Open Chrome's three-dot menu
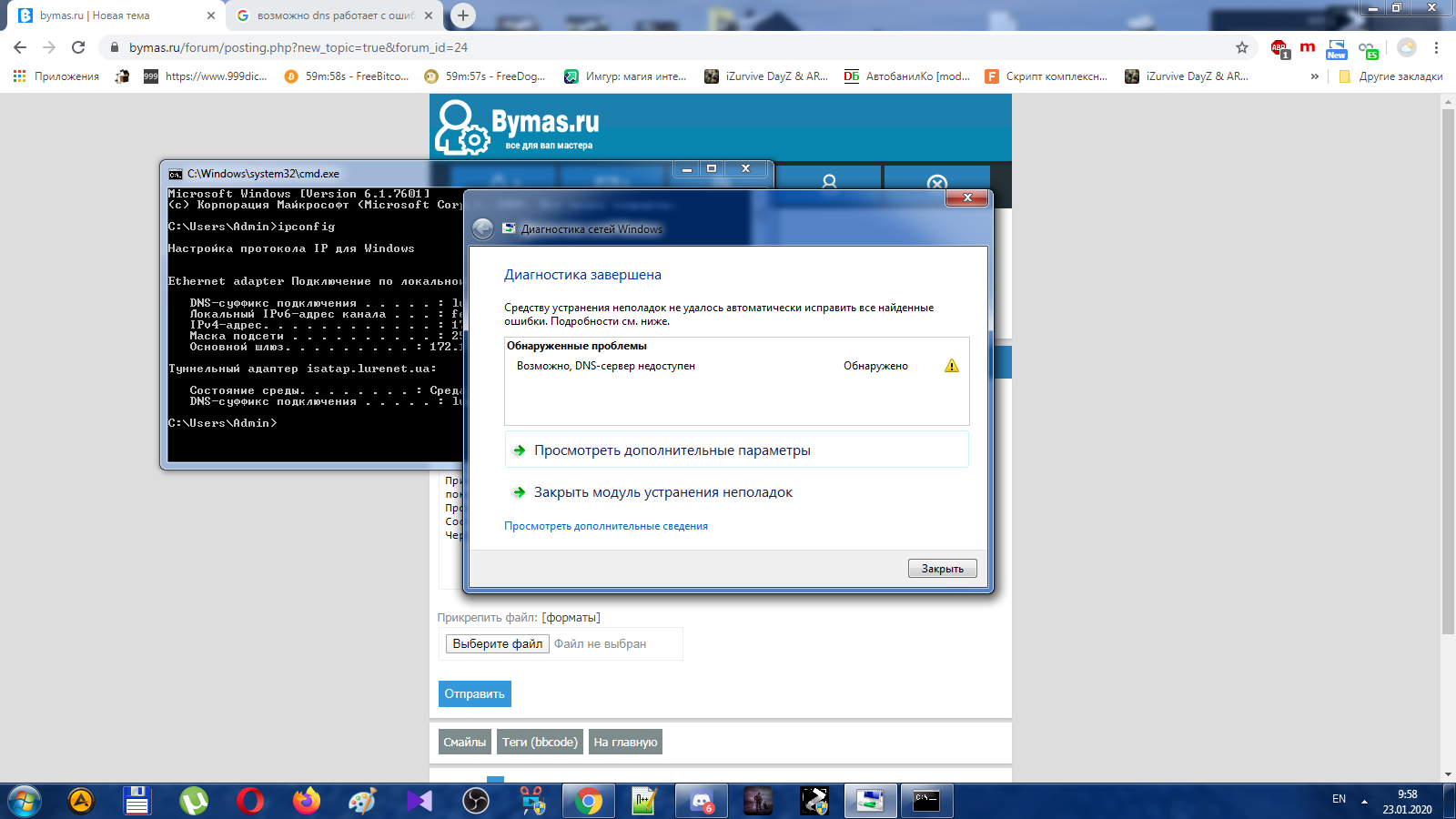 pyautogui.click(x=1437, y=47)
